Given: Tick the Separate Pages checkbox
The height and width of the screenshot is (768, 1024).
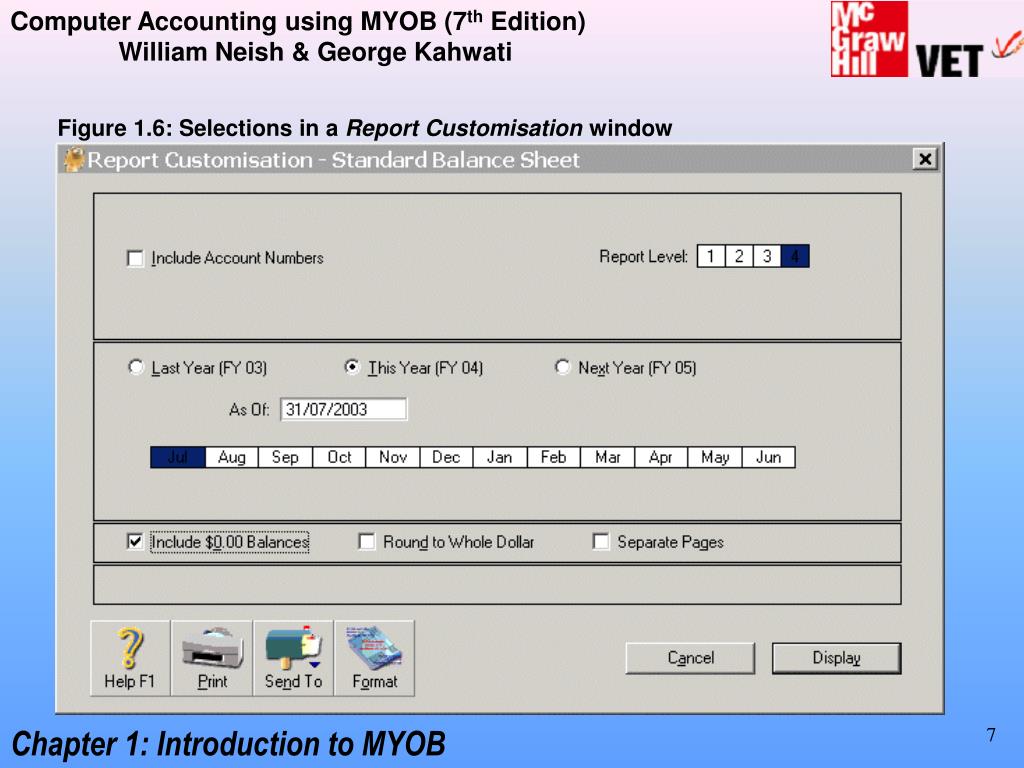Looking at the screenshot, I should (x=601, y=542).
